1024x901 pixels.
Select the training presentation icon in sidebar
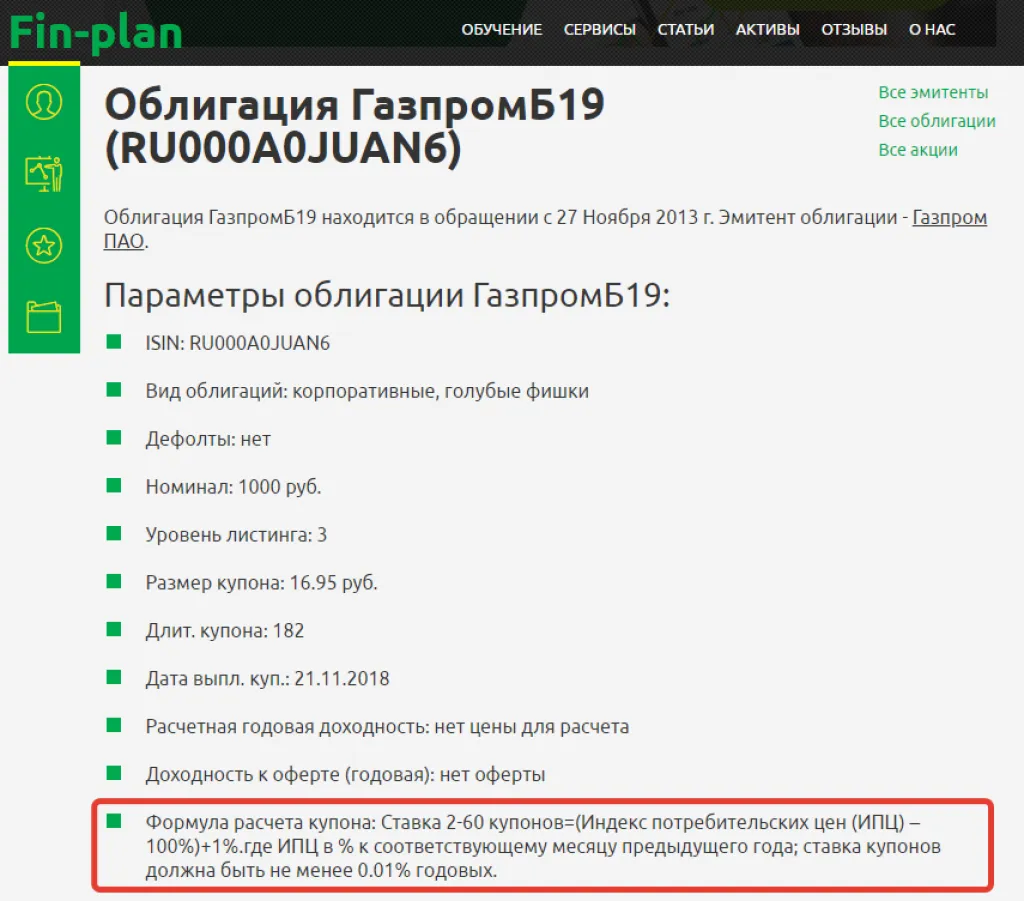coord(44,172)
